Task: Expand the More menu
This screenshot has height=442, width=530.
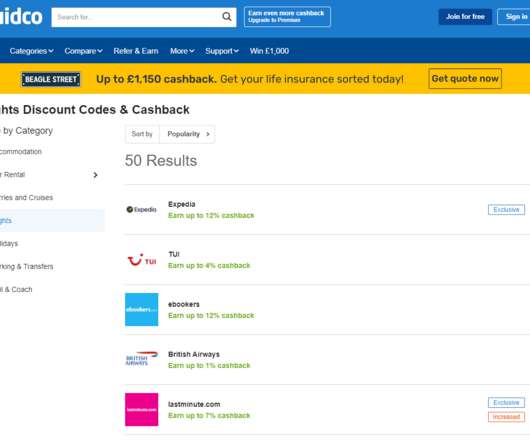Action: coord(182,51)
